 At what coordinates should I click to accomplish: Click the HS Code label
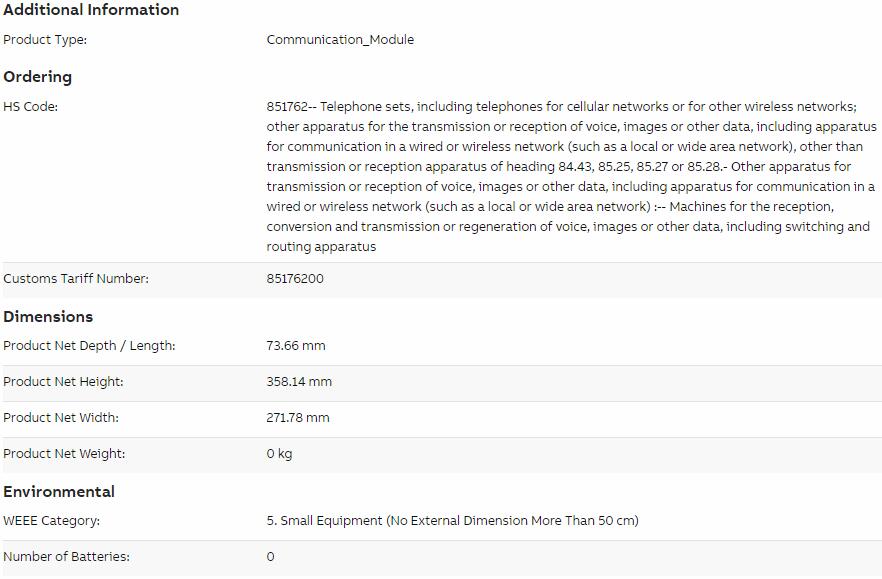coord(30,106)
